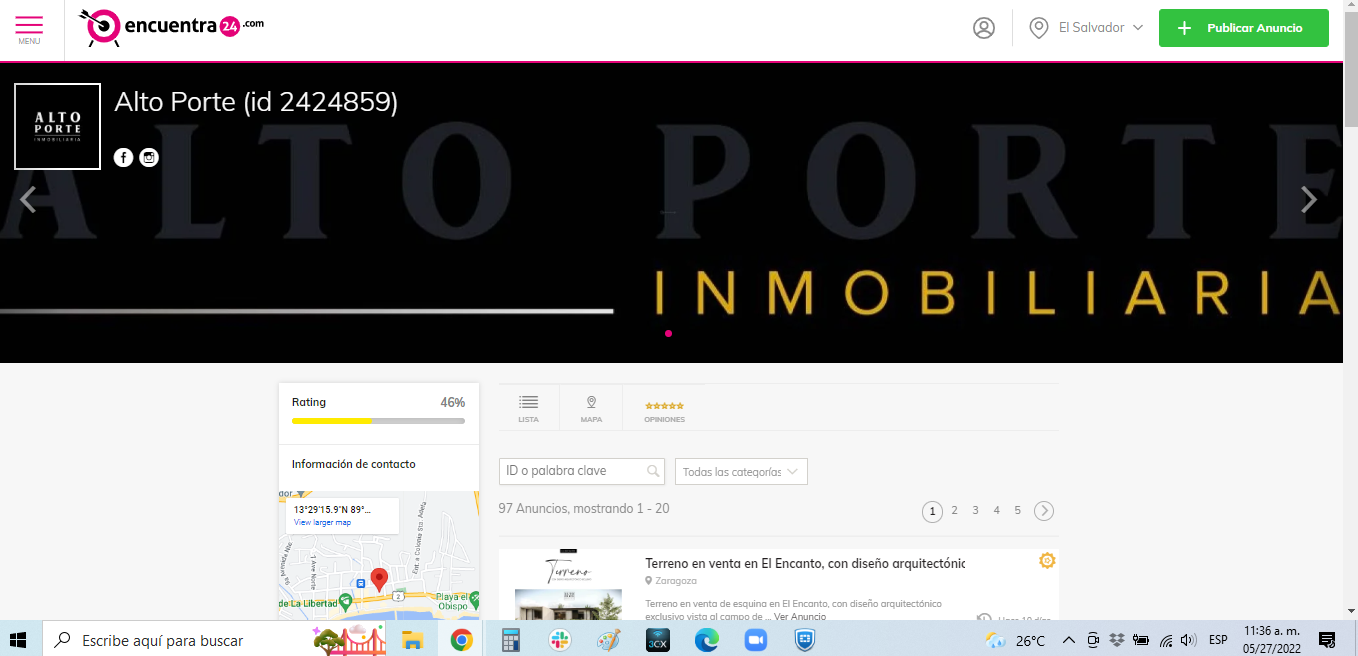
Task: Click the Publicar Anuncio button
Action: (x=1244, y=28)
